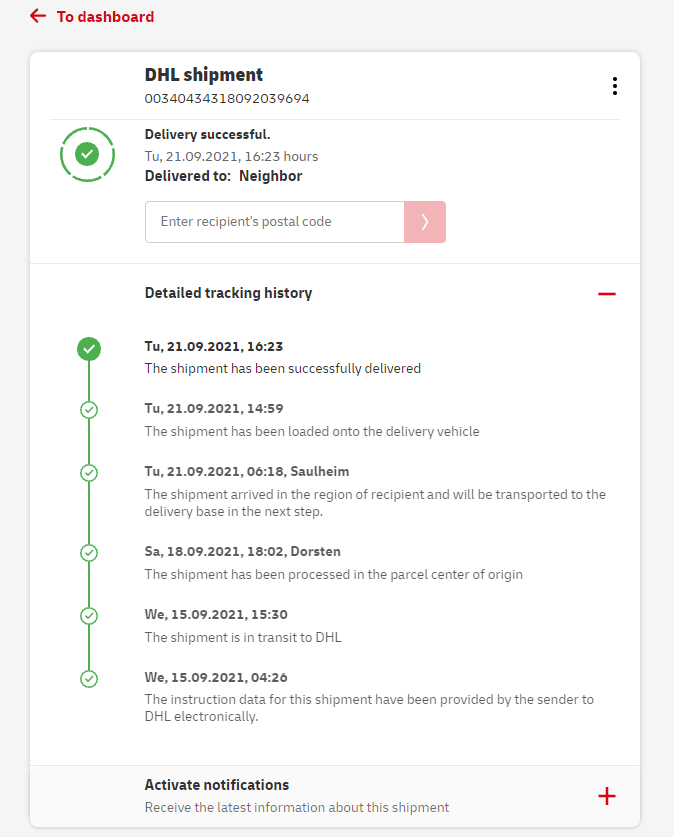Click the filled green checkmark at 16:23
674x837 pixels.
point(89,349)
